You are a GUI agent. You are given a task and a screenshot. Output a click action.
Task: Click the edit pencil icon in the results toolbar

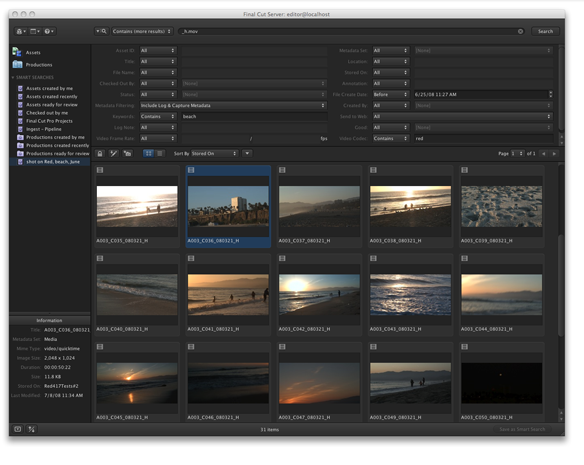pos(114,154)
